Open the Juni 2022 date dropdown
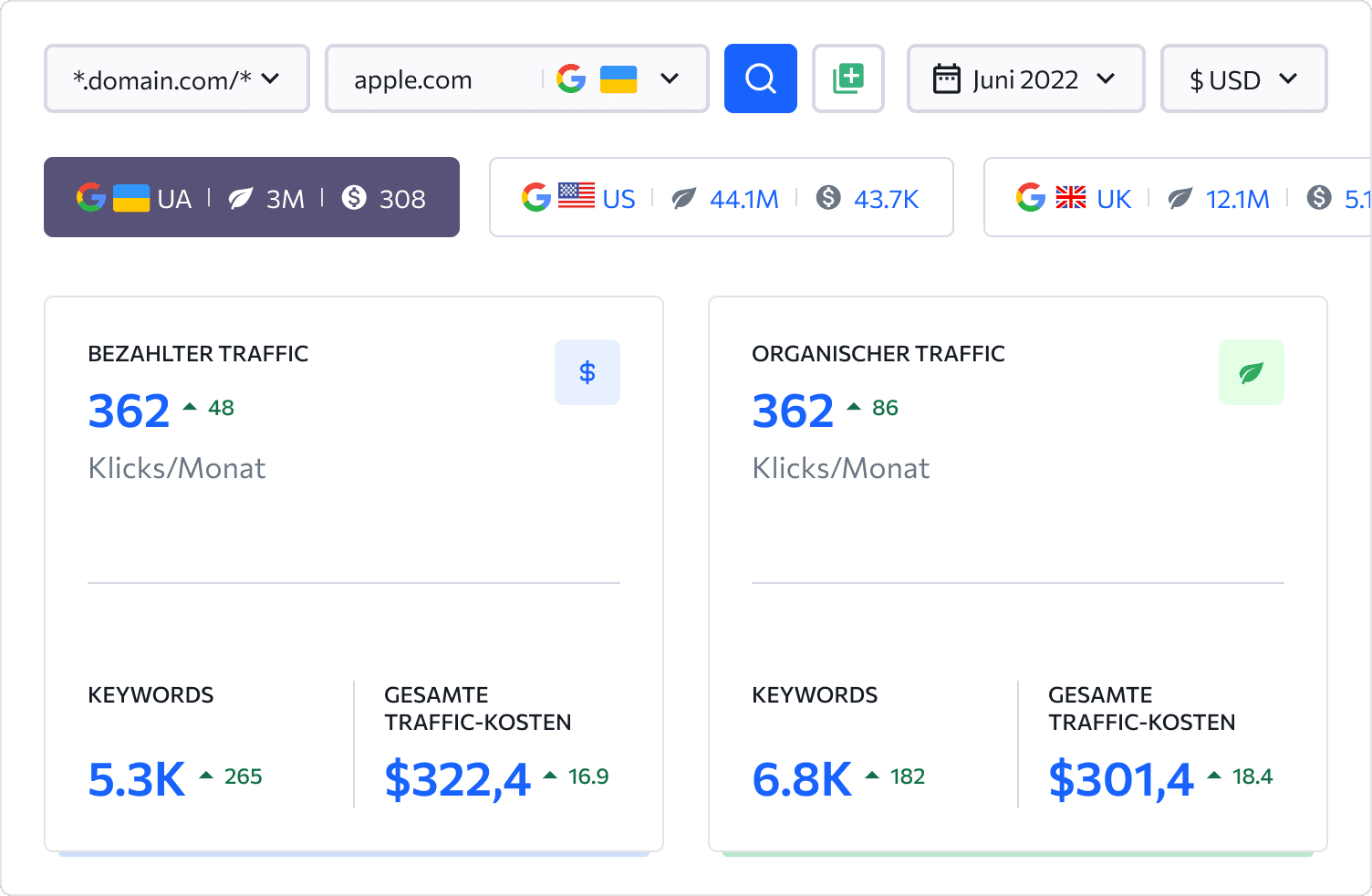Screen dimensions: 1372x896 [x=1026, y=78]
